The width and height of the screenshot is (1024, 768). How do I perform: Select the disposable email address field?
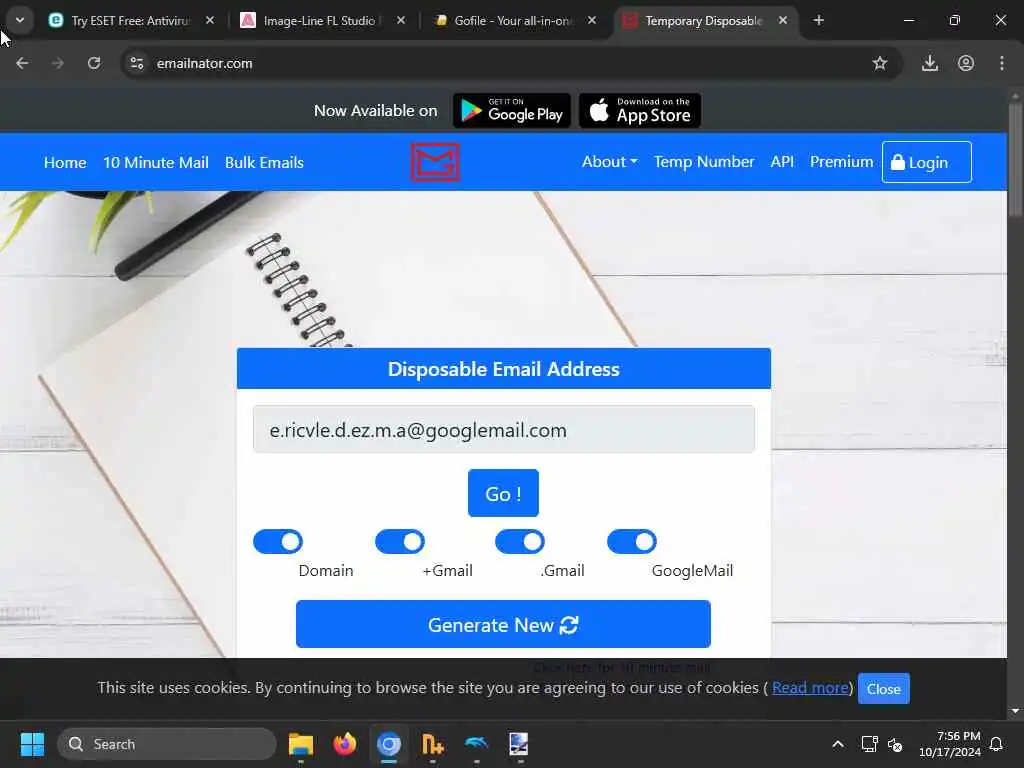(504, 430)
